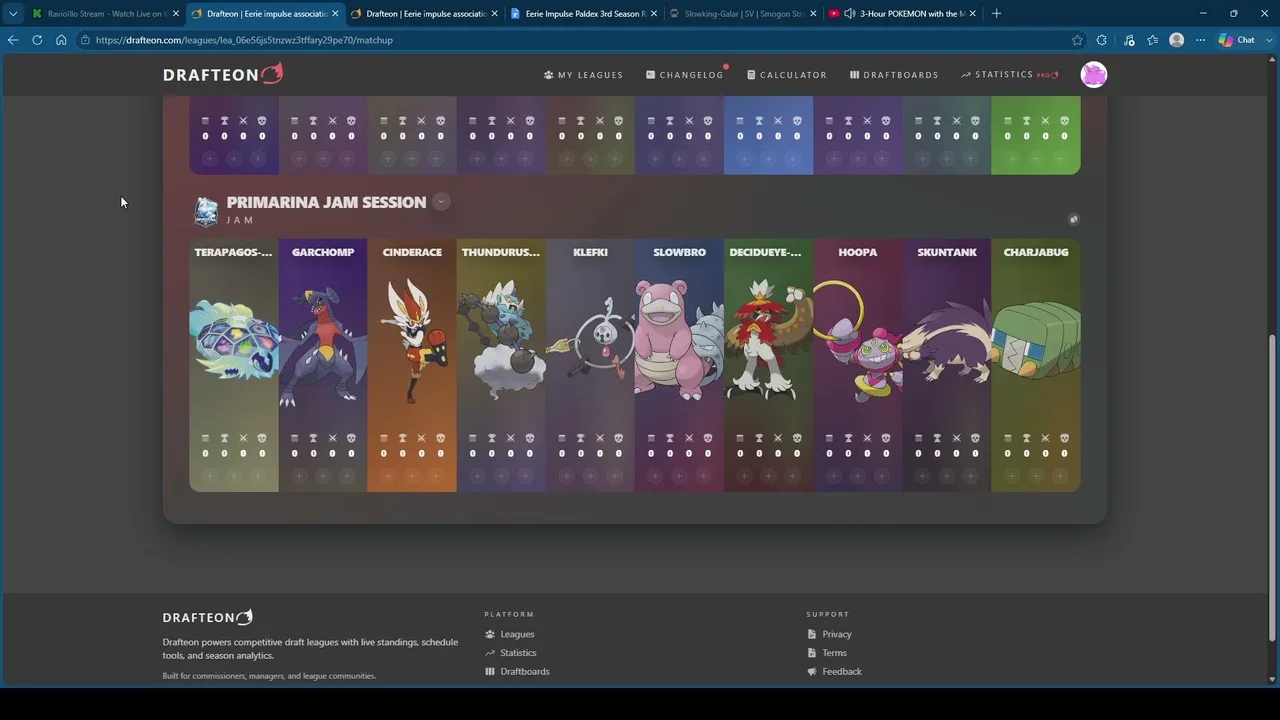
Task: Open the Statistics Pro navigation item
Action: (x=1010, y=75)
